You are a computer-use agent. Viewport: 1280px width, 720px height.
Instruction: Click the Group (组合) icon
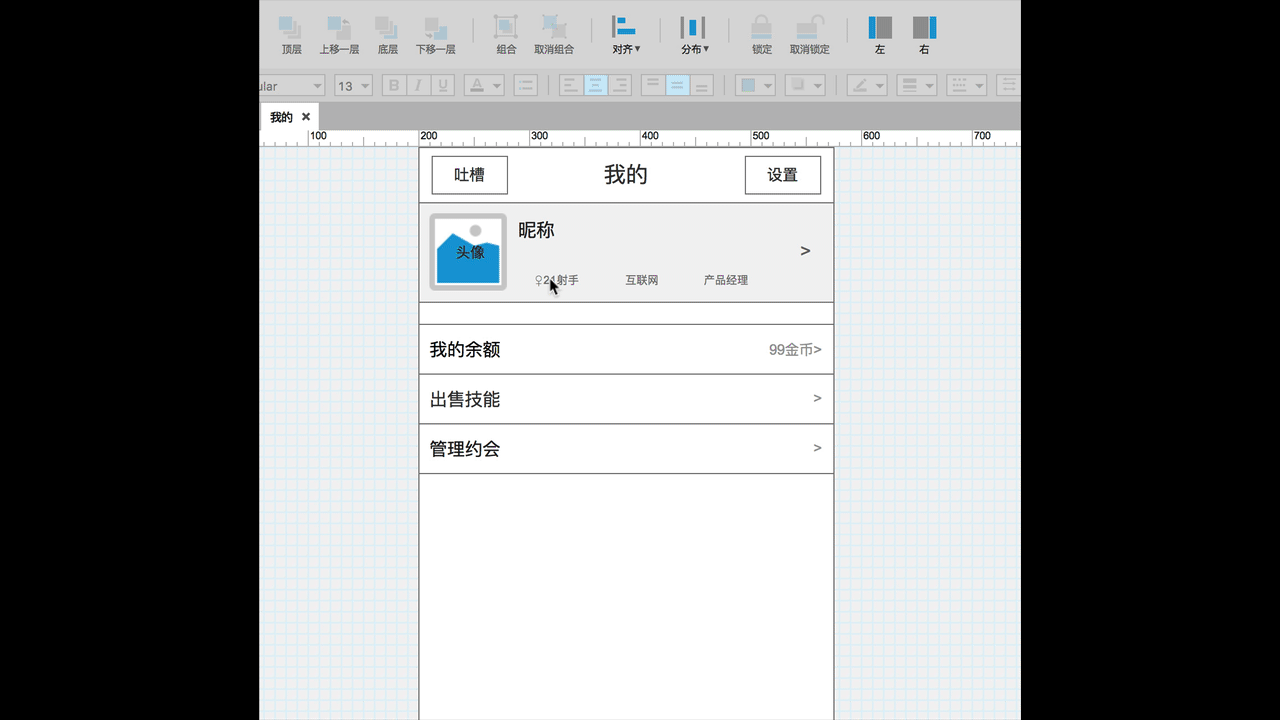click(x=506, y=29)
